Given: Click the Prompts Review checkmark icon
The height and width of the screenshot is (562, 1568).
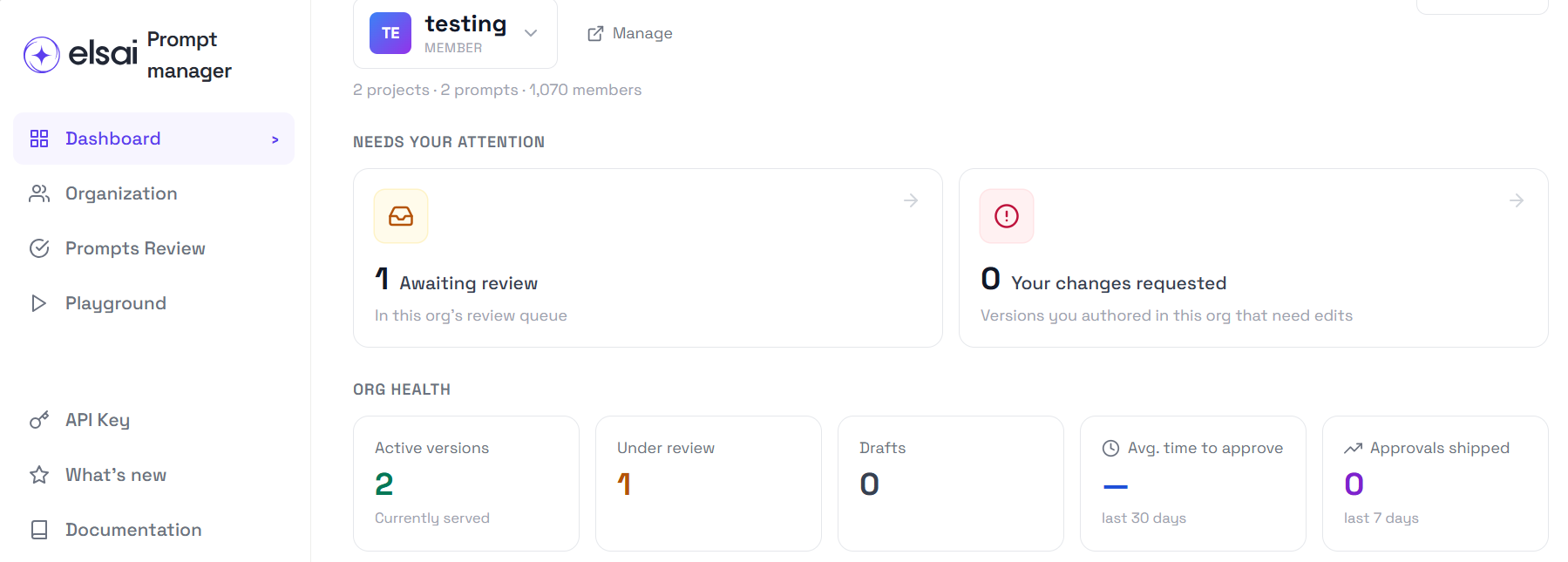Looking at the screenshot, I should (39, 248).
